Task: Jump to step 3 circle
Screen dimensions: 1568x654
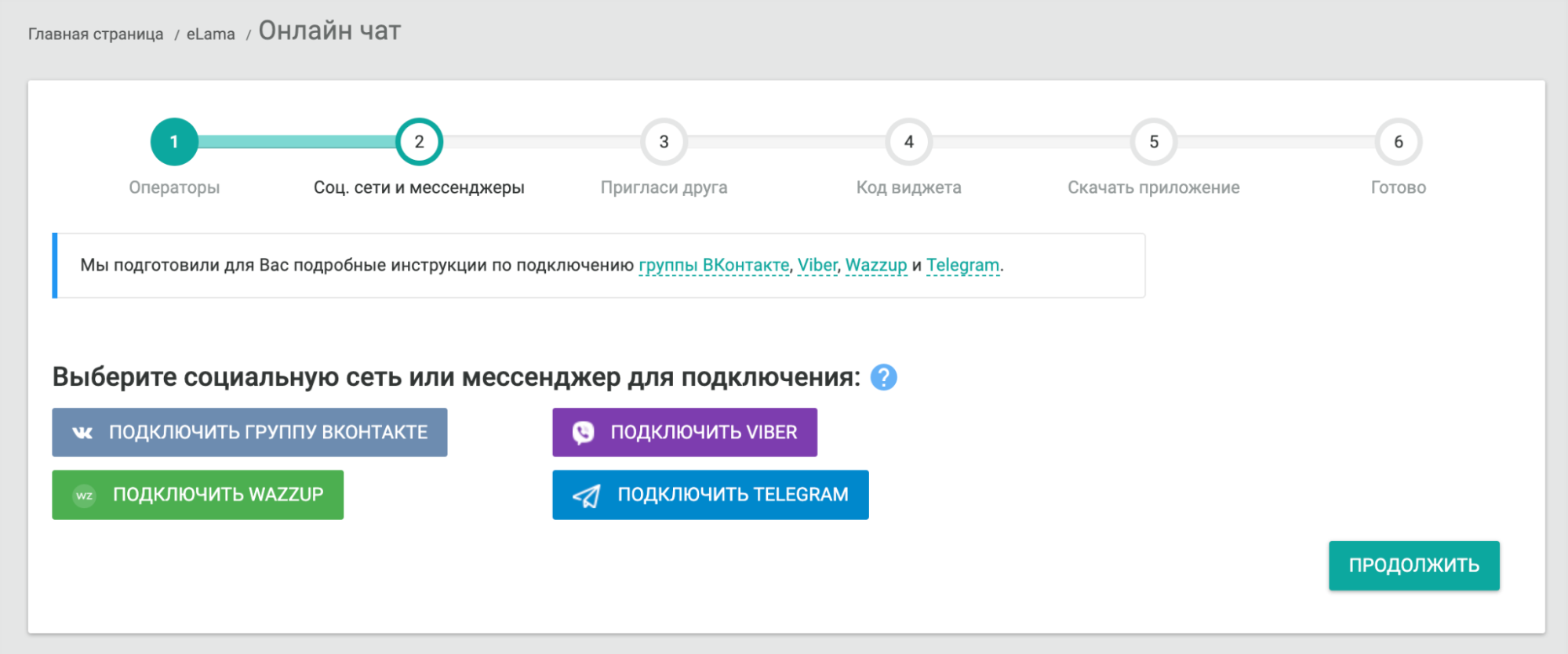Action: (664, 142)
